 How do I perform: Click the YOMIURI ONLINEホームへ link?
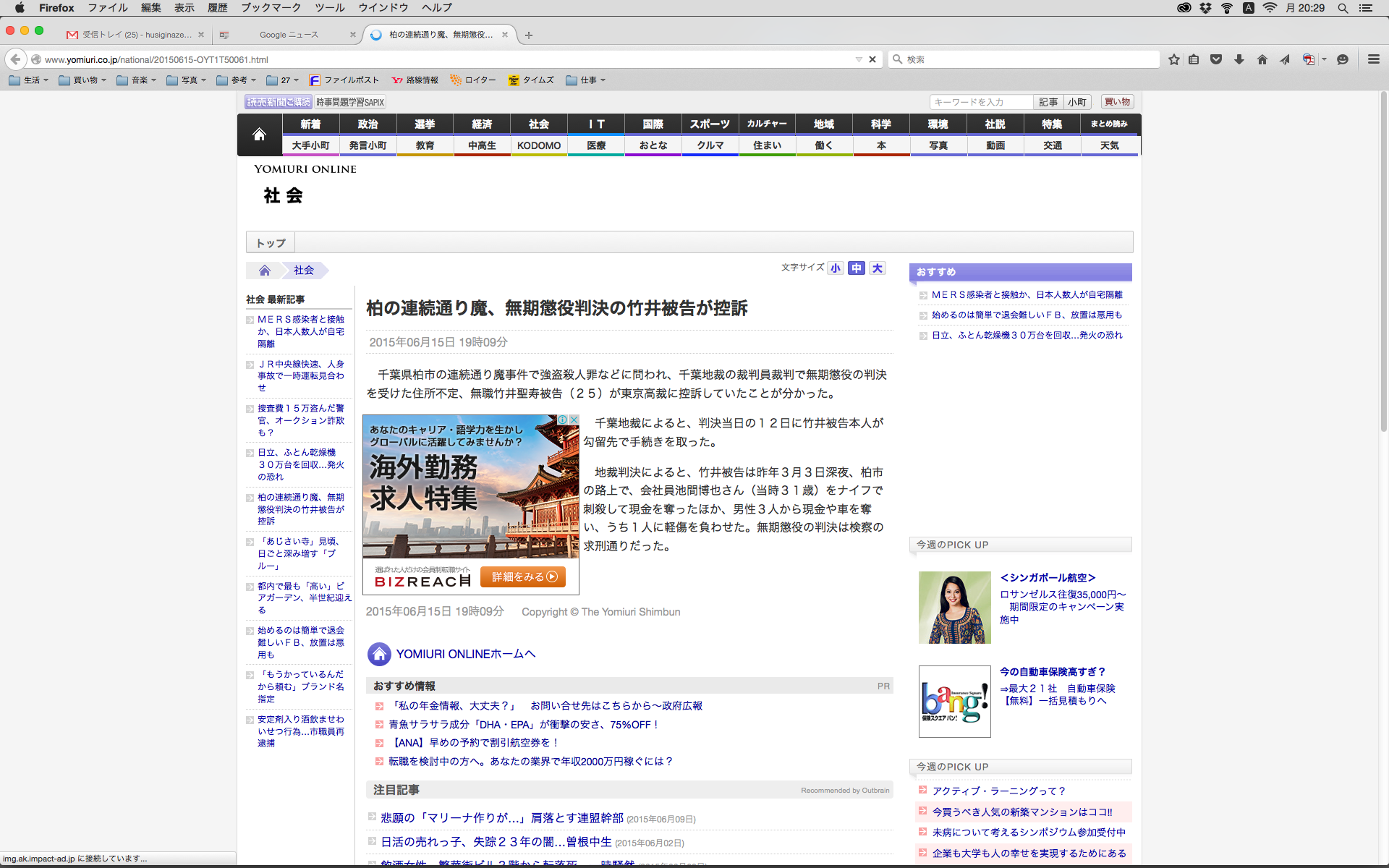click(x=465, y=654)
